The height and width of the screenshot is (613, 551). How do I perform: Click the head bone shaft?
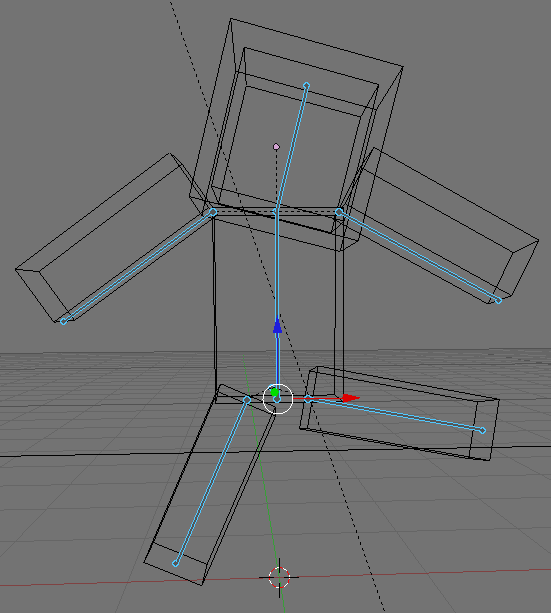coord(291,148)
